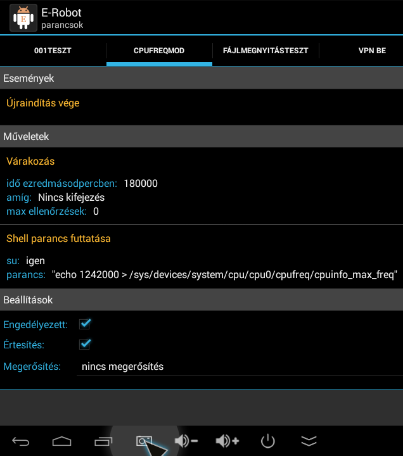Click the su value igen
403x456 pixels.
(x=35, y=261)
